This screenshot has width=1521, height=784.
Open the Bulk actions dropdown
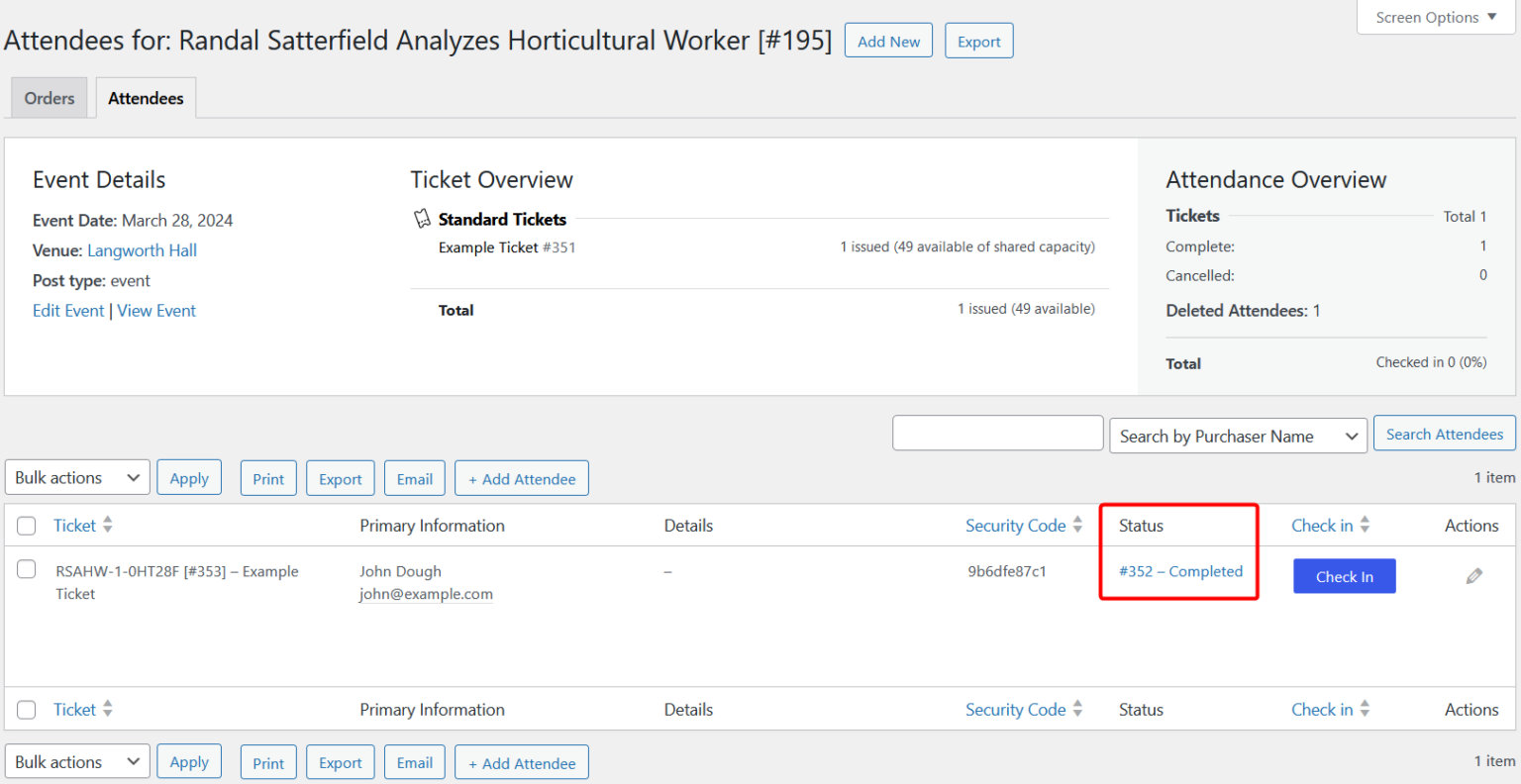pyautogui.click(x=76, y=477)
